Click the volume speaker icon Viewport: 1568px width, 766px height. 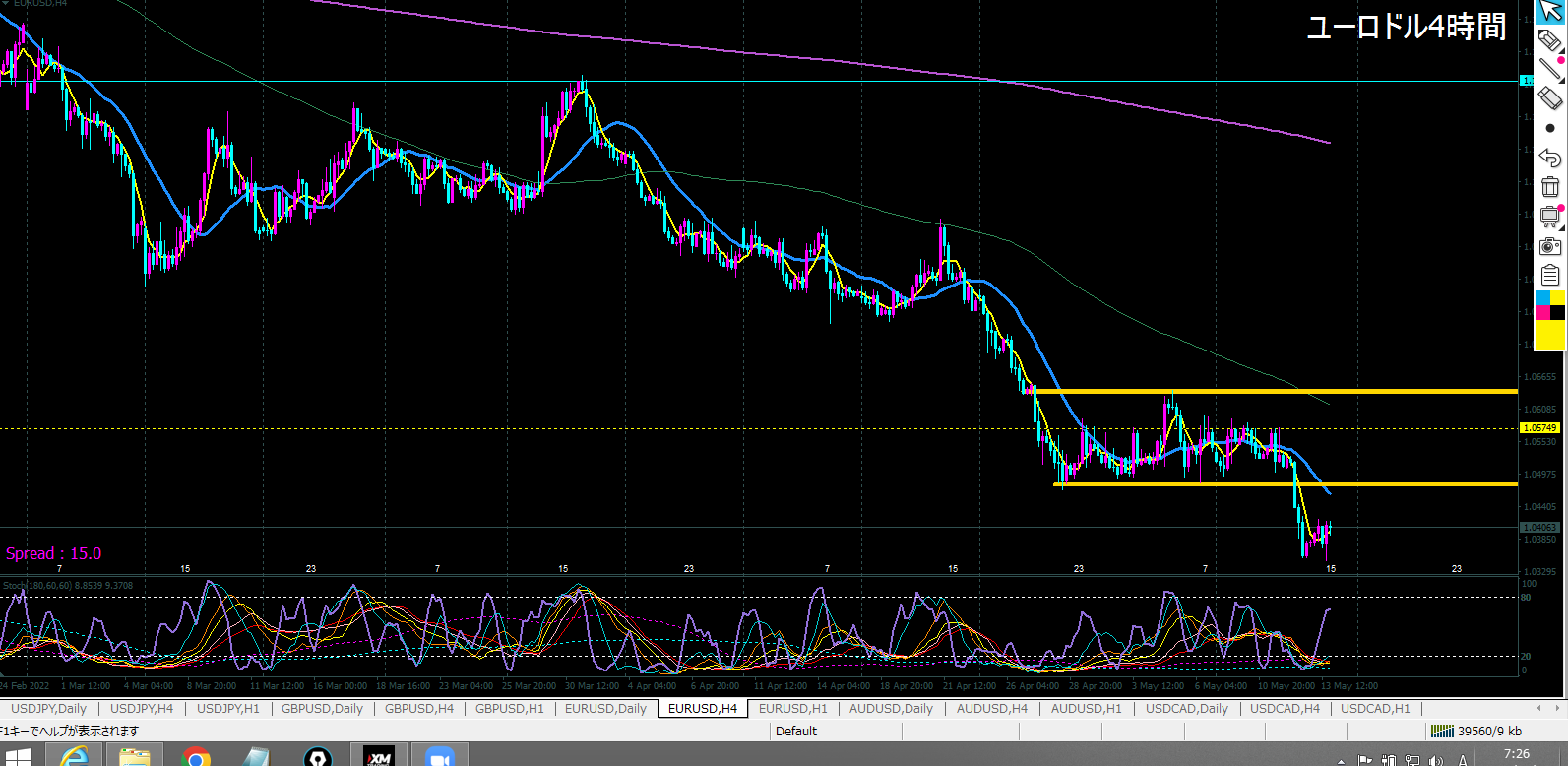click(x=1436, y=760)
